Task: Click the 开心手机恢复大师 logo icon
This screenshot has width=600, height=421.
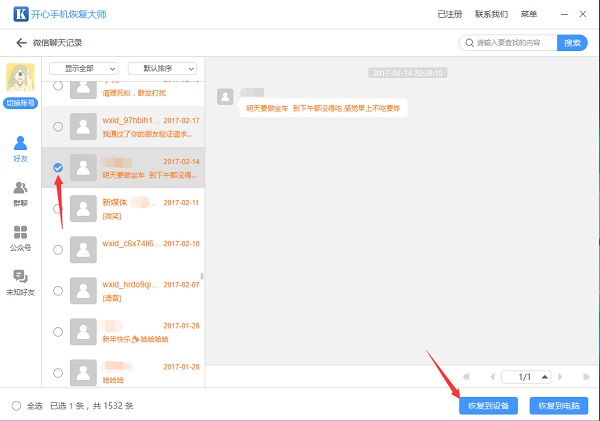Action: [21, 14]
